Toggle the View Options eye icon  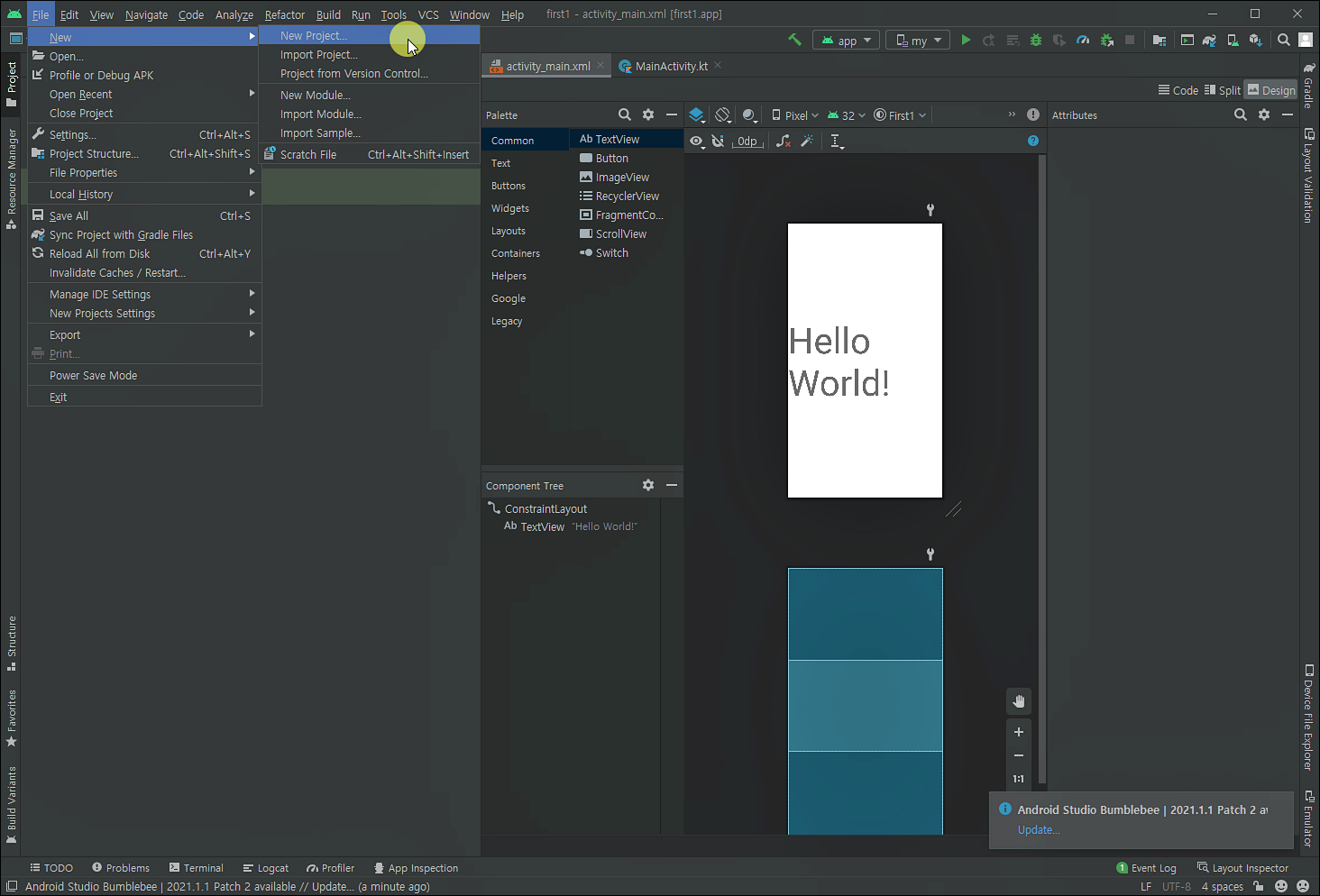click(x=696, y=141)
